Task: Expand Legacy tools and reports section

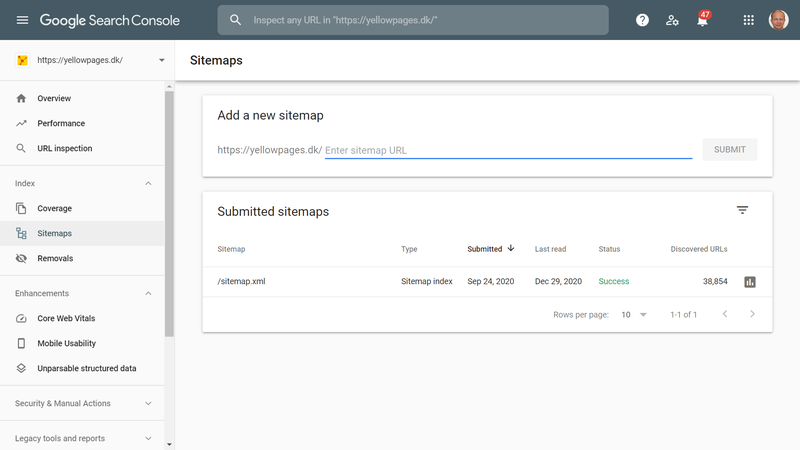Action: coord(148,439)
